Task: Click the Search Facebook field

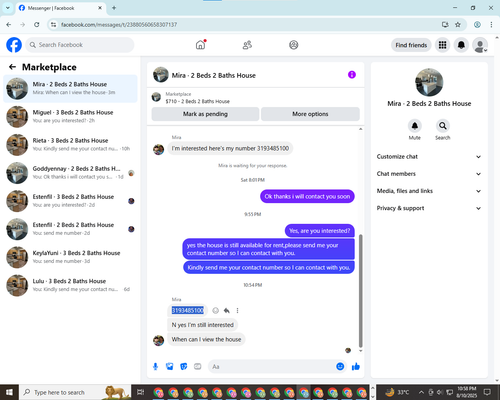Action: click(x=80, y=45)
